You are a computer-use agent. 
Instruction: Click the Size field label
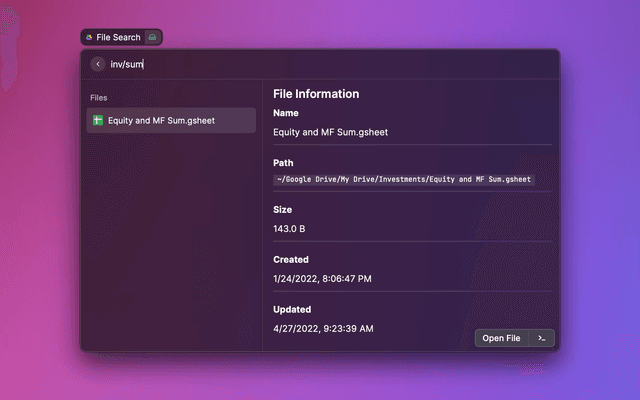pyautogui.click(x=283, y=211)
